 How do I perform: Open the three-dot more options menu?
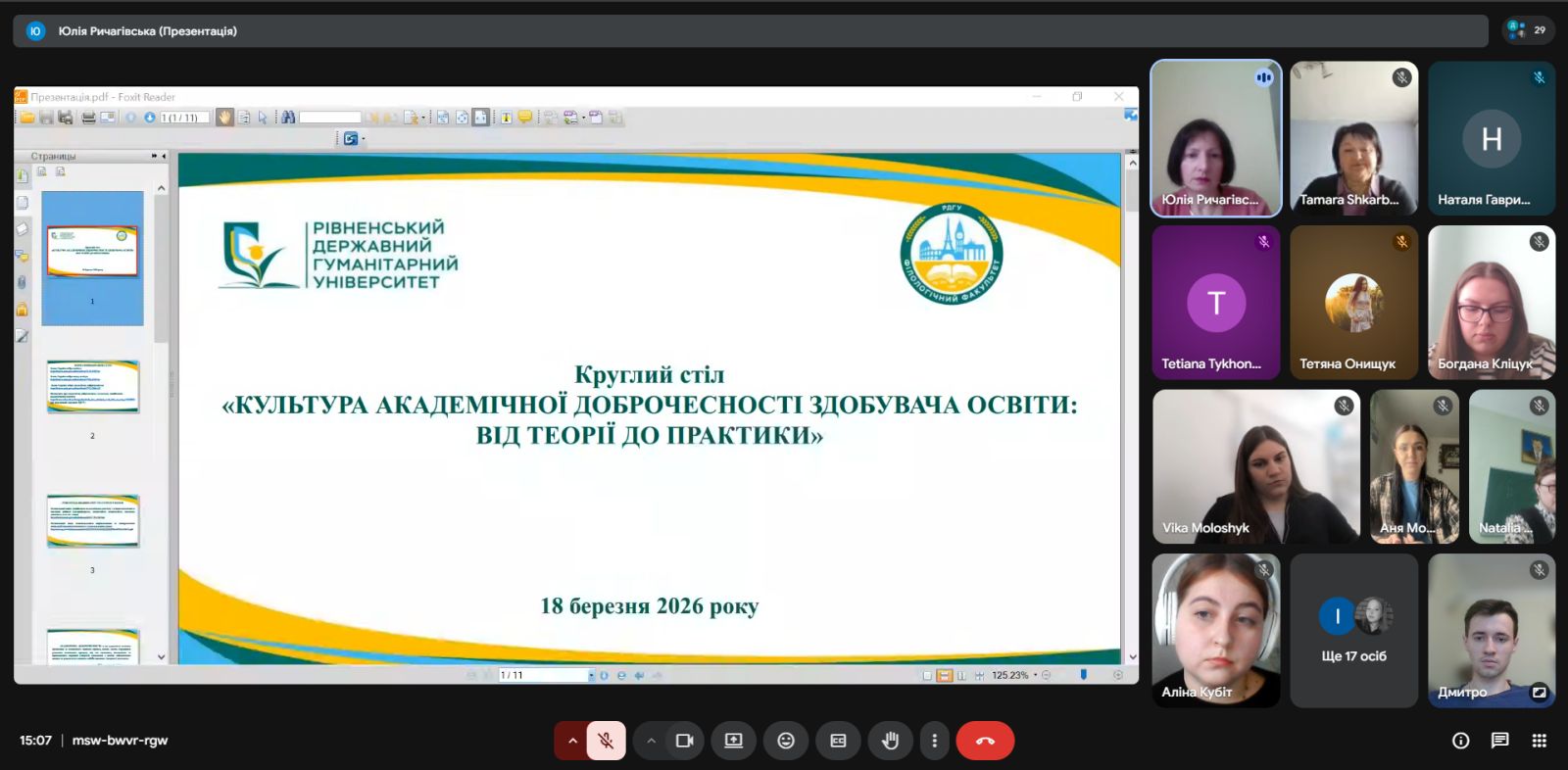tap(934, 741)
